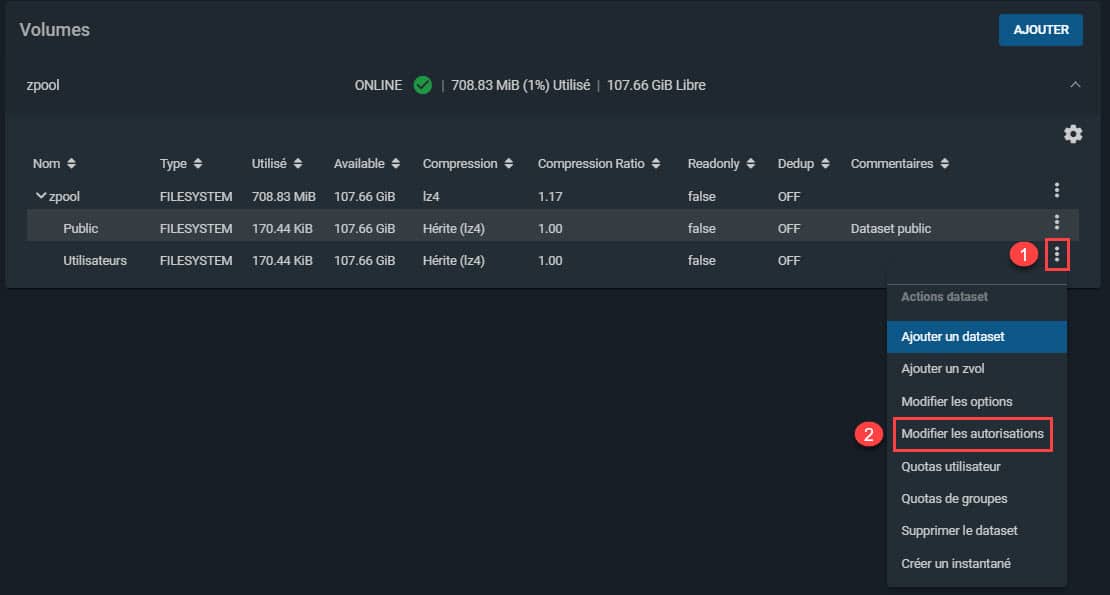Screen dimensions: 1110x595
Task: Sort by Compression Ratio column arrows
Action: 656,163
